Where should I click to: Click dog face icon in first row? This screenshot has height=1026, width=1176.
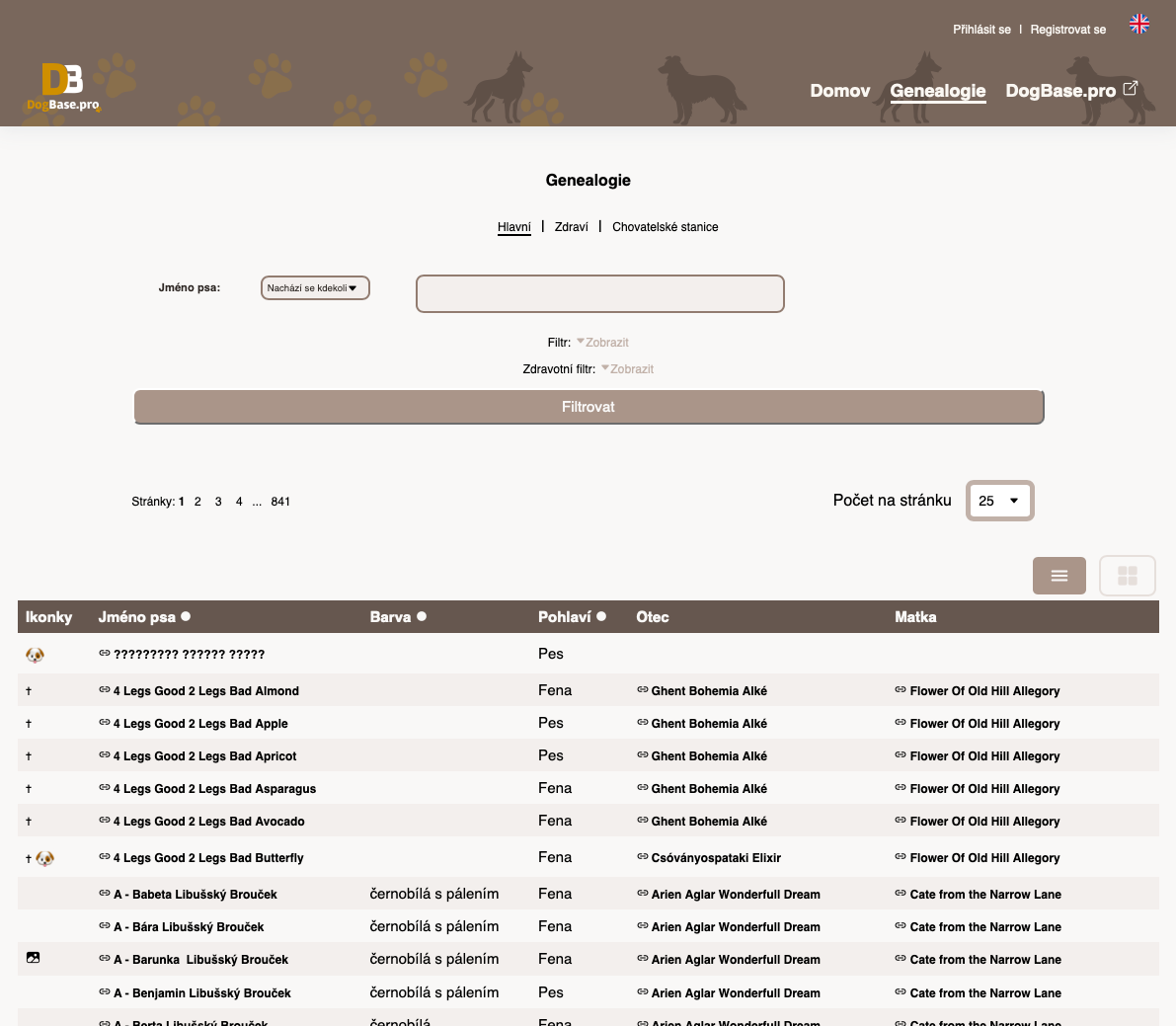point(35,655)
